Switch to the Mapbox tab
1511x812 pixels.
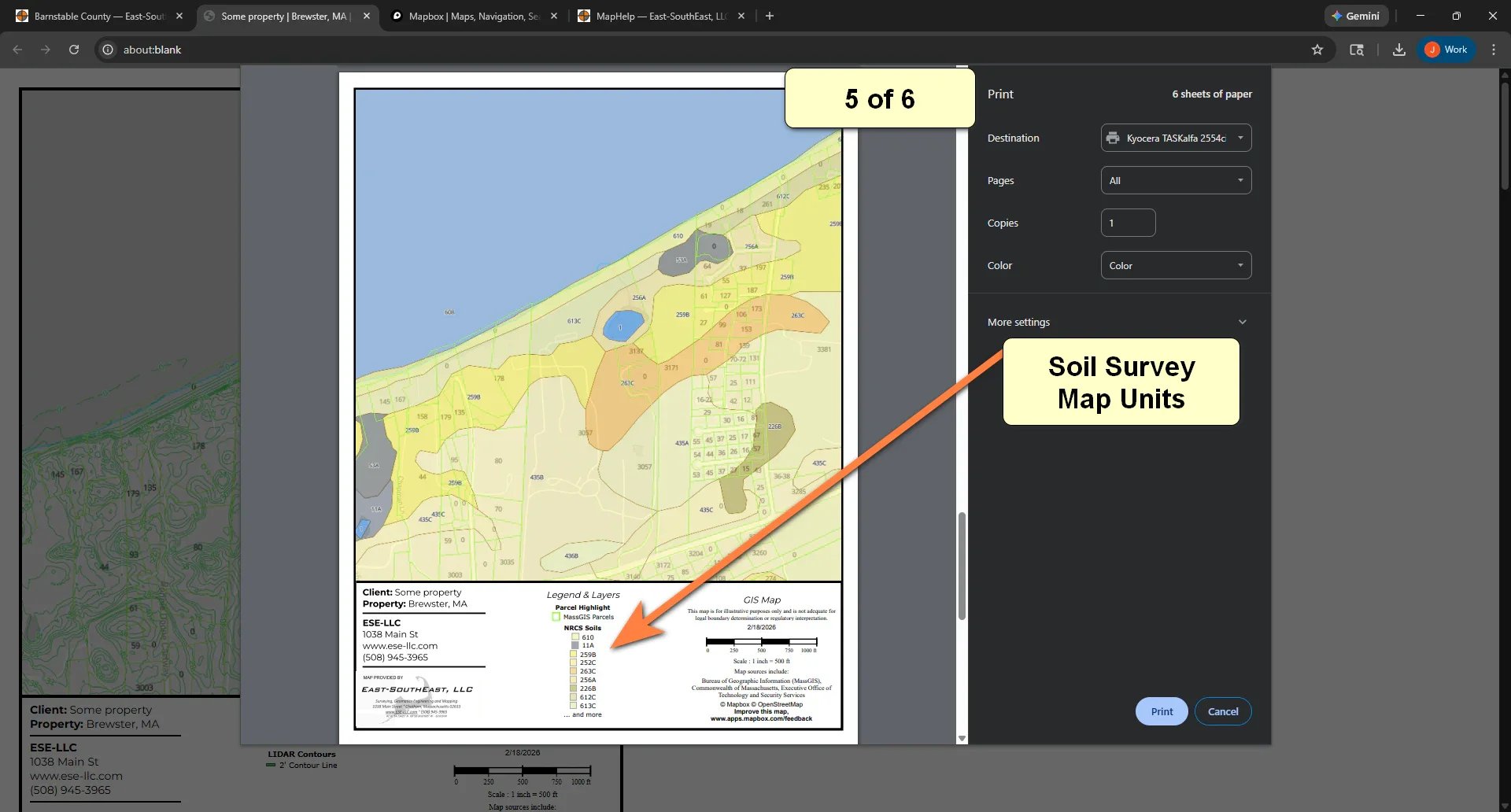(468, 16)
